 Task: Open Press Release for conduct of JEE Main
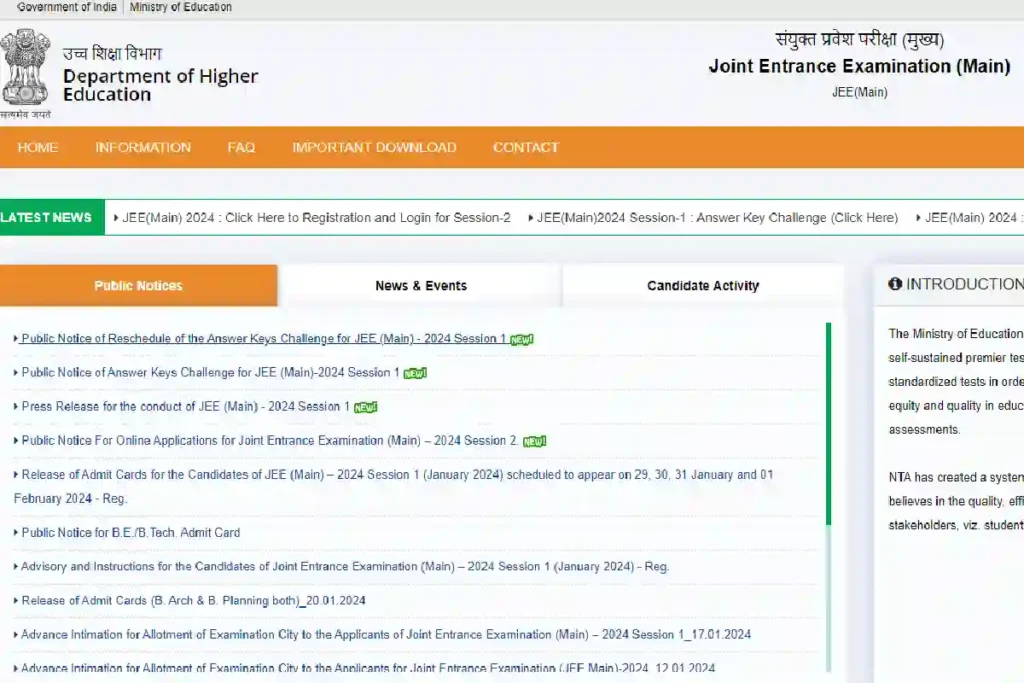pyautogui.click(x=185, y=406)
